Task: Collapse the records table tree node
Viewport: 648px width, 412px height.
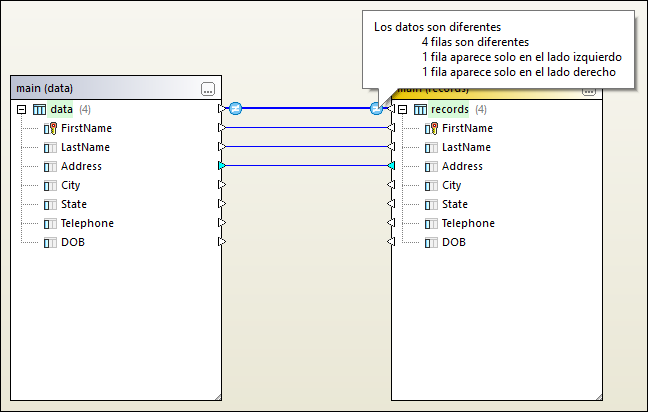Action: point(403,110)
